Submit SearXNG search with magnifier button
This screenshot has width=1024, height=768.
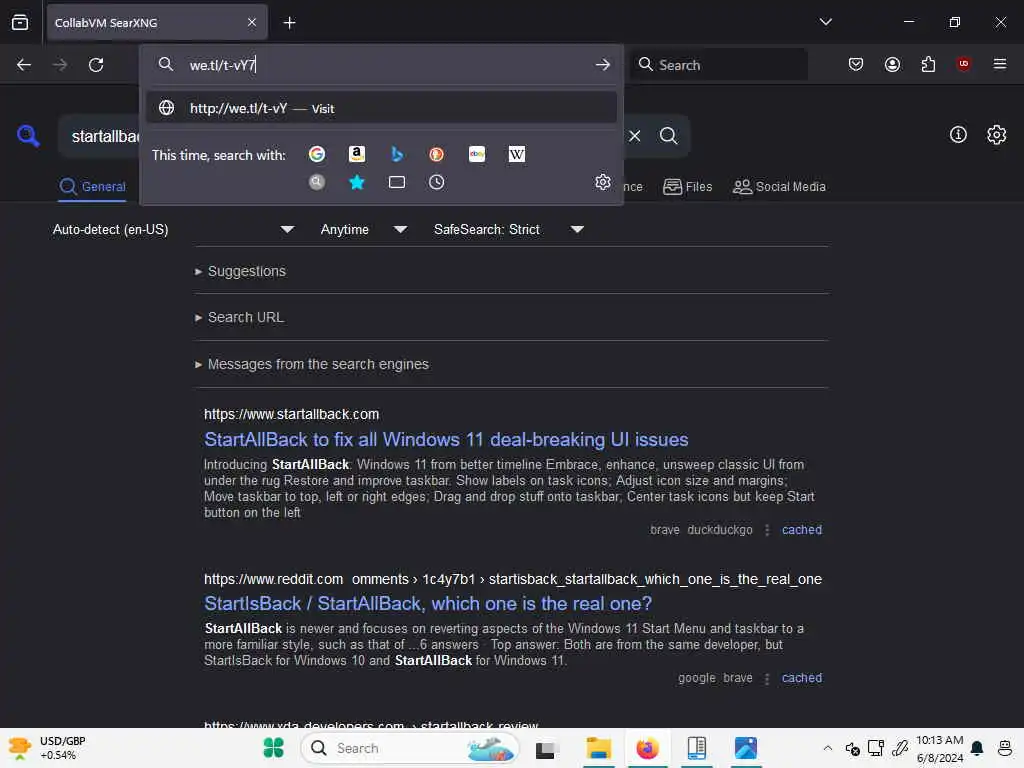[668, 136]
